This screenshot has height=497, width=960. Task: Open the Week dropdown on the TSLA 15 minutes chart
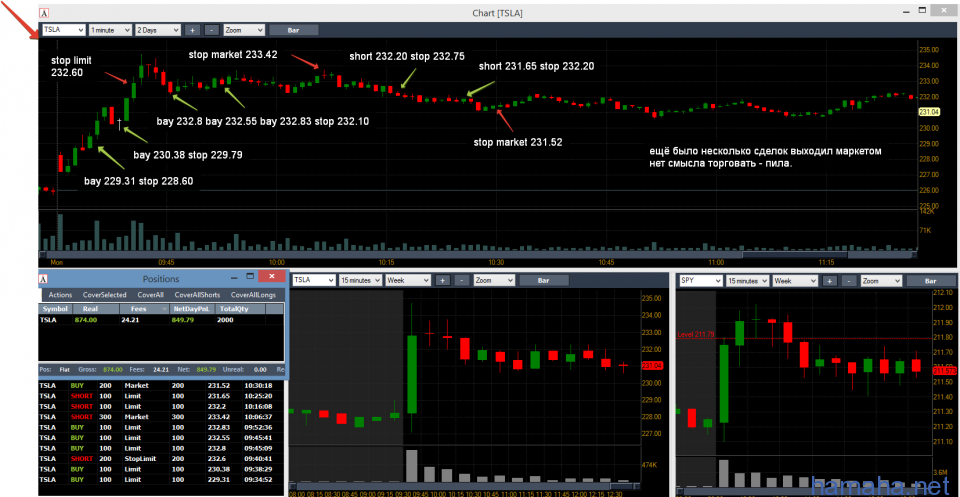pyautogui.click(x=408, y=280)
